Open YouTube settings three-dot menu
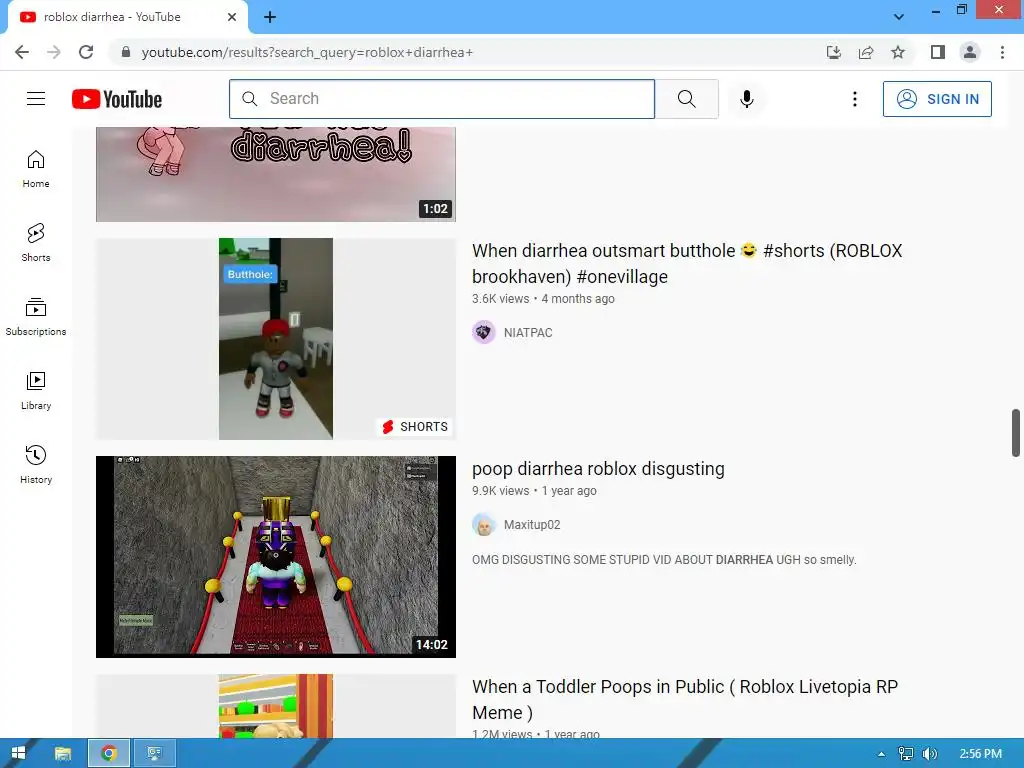Screen dimensions: 1024x768 854,99
